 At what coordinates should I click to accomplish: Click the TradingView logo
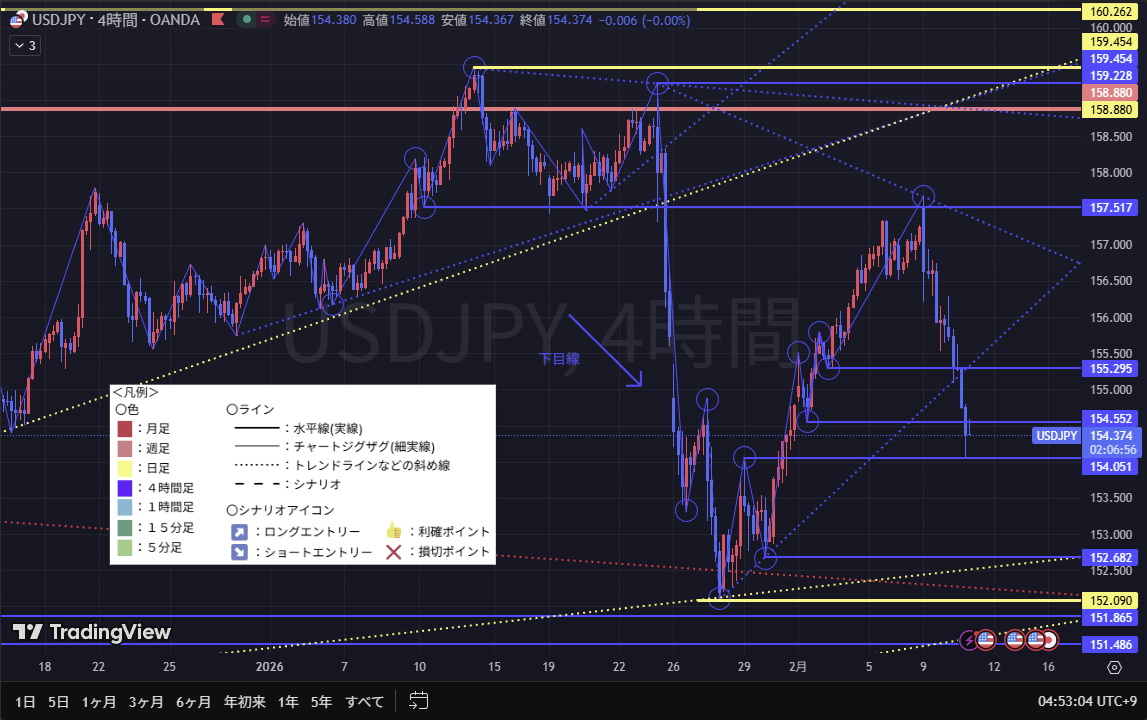92,632
